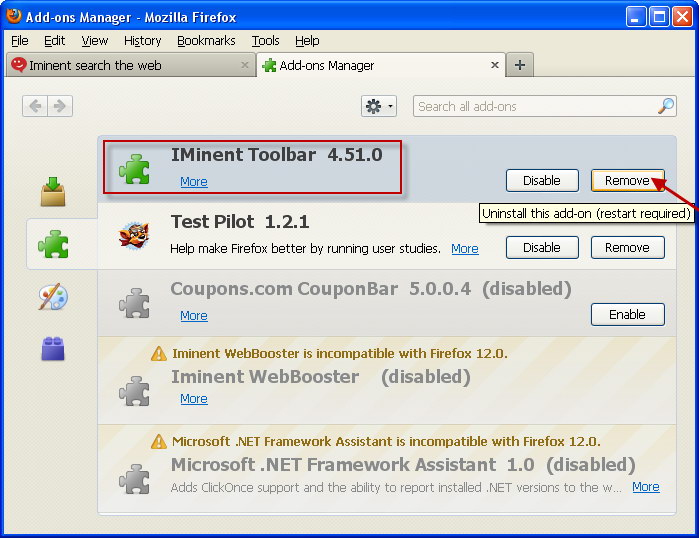Click in the Search all add-ons field
The height and width of the screenshot is (538, 699).
(545, 106)
